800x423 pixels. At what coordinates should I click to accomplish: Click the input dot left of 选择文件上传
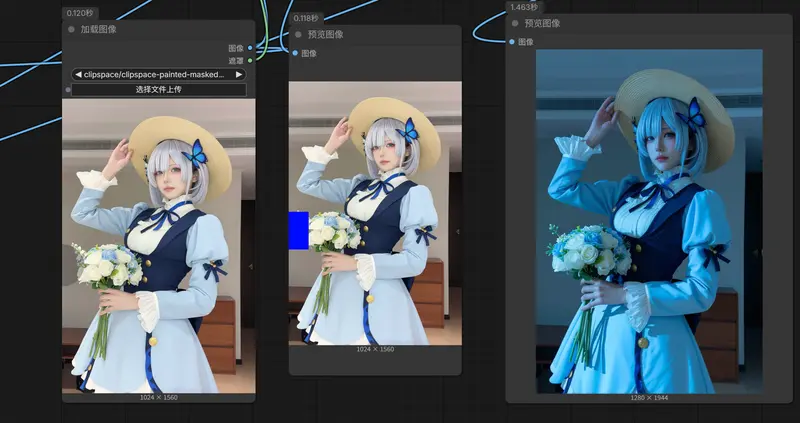click(x=68, y=90)
